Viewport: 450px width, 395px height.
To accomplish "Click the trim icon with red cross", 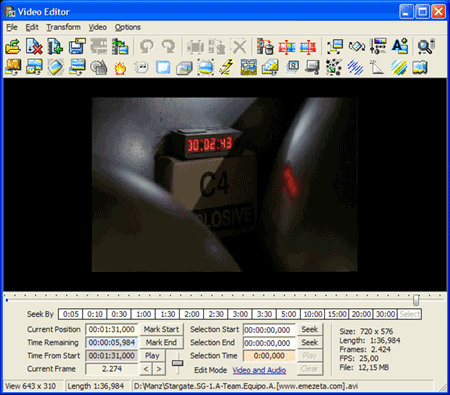I will click(x=308, y=46).
